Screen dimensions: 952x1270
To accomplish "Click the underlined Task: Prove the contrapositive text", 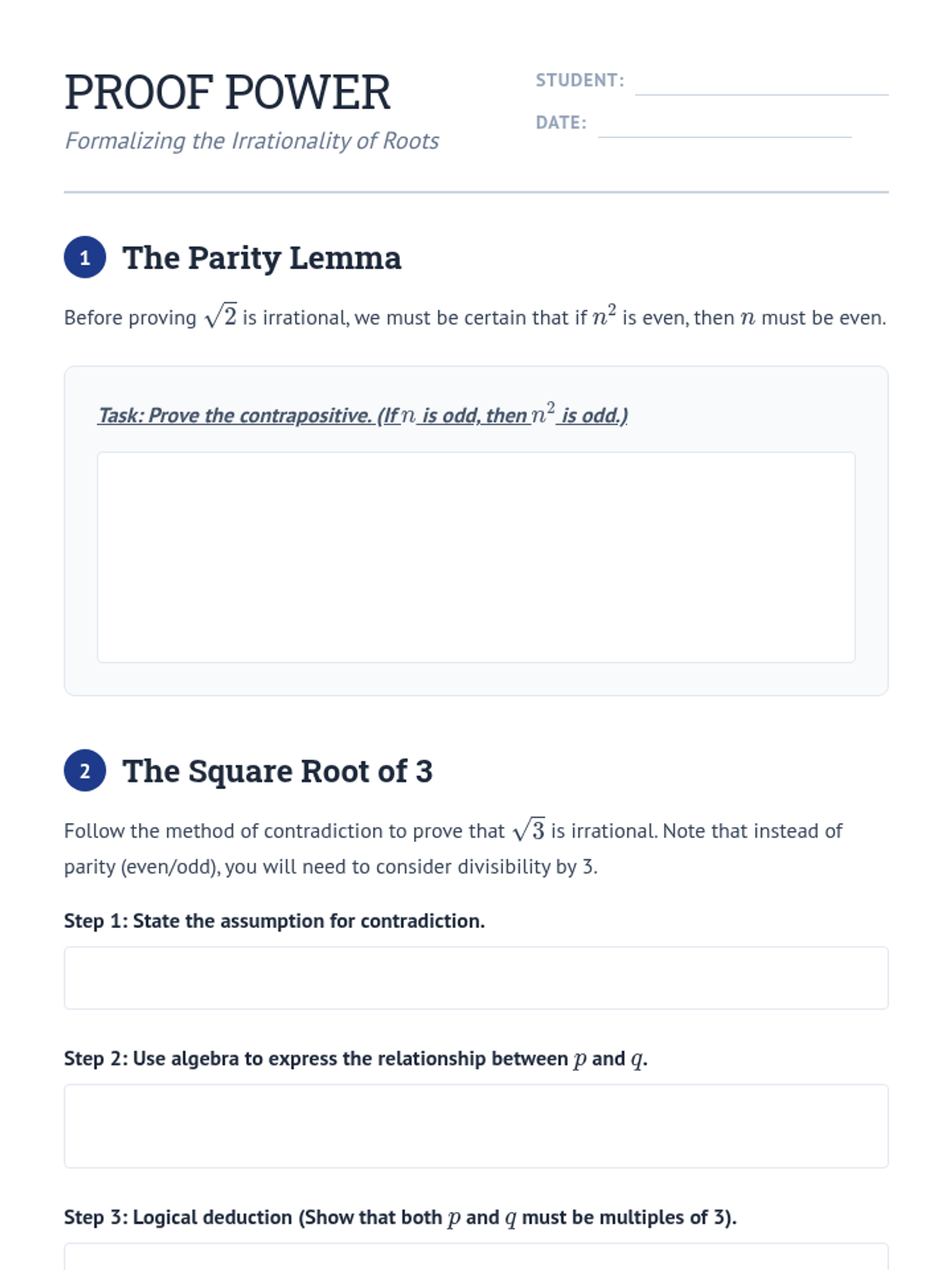I will pyautogui.click(x=363, y=414).
